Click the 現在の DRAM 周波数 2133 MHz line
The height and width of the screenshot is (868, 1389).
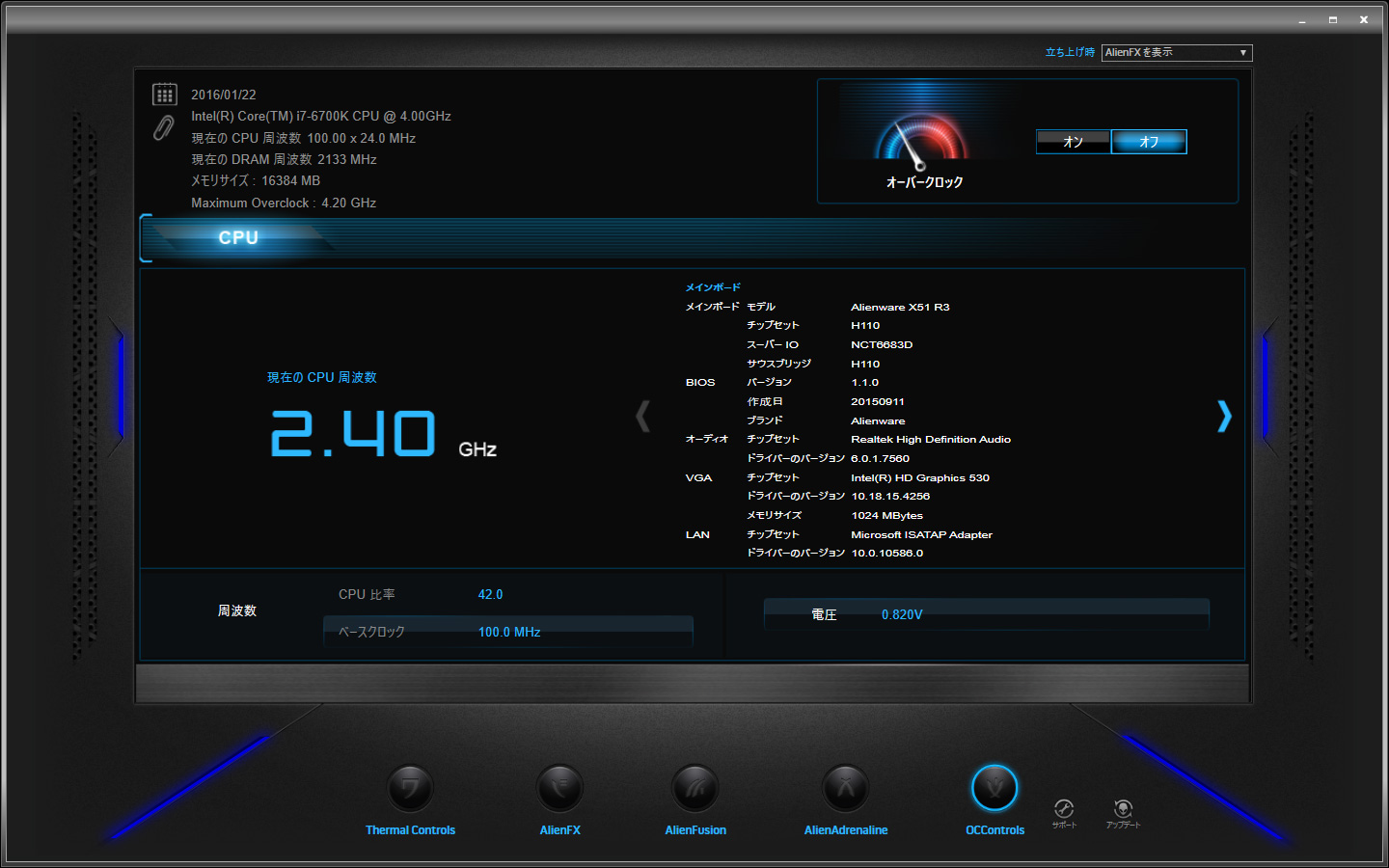coord(284,160)
